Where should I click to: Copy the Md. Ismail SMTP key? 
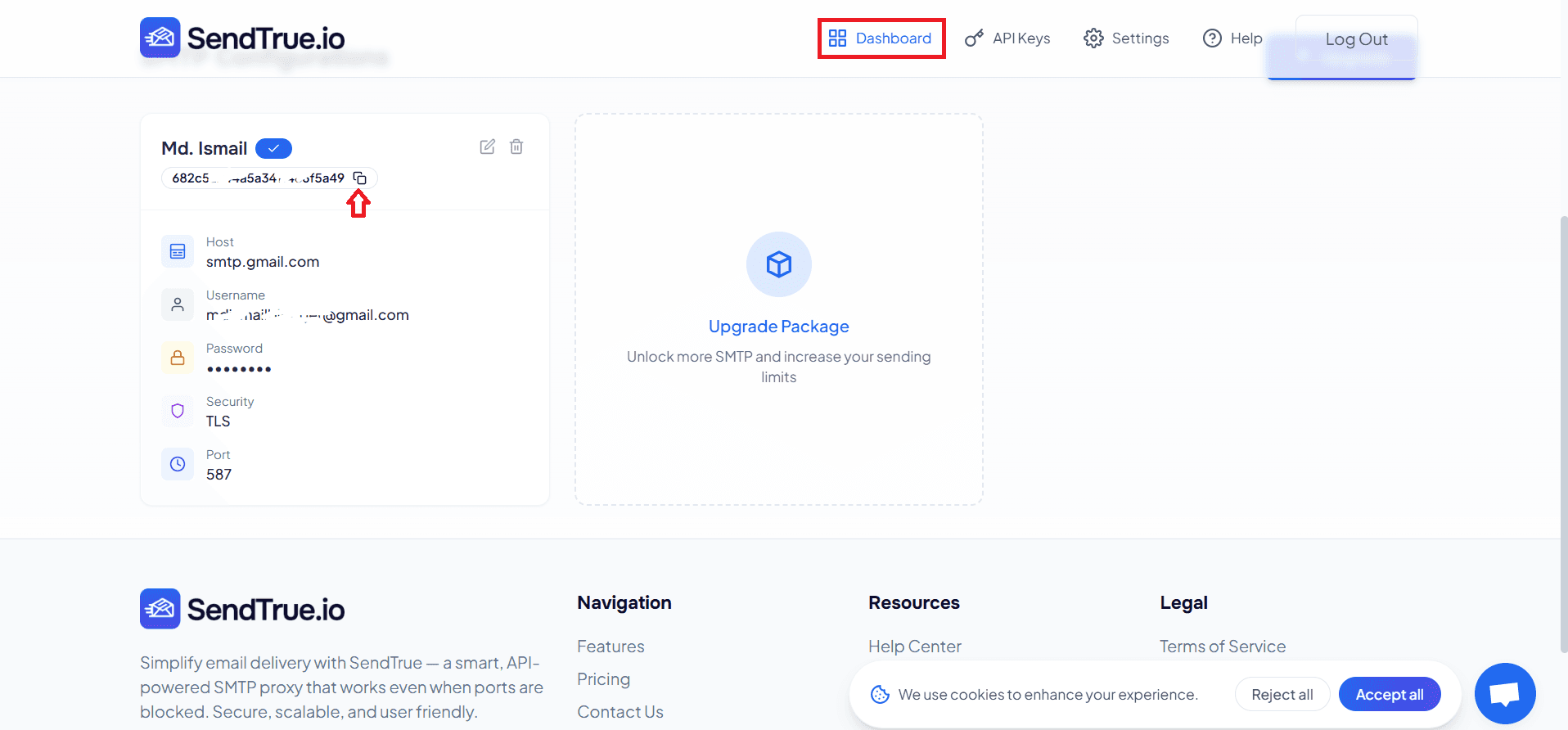point(359,178)
